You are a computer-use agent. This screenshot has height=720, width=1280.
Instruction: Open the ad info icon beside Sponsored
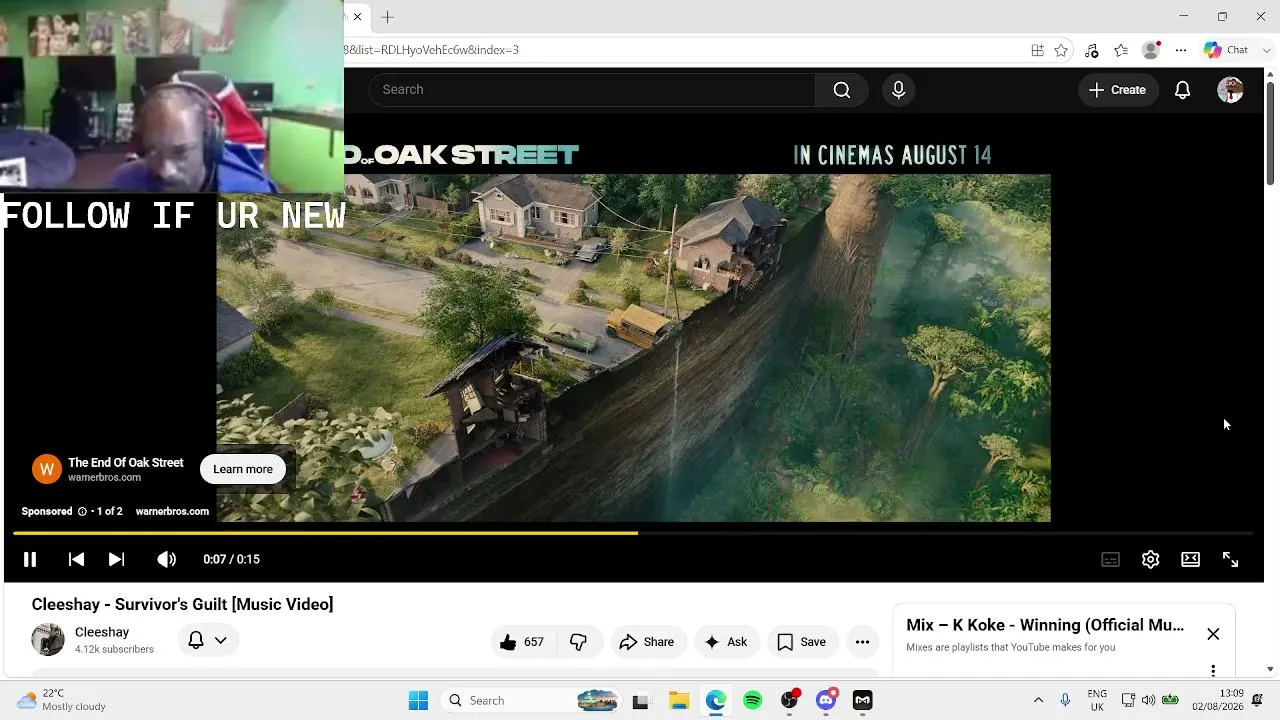click(x=82, y=511)
